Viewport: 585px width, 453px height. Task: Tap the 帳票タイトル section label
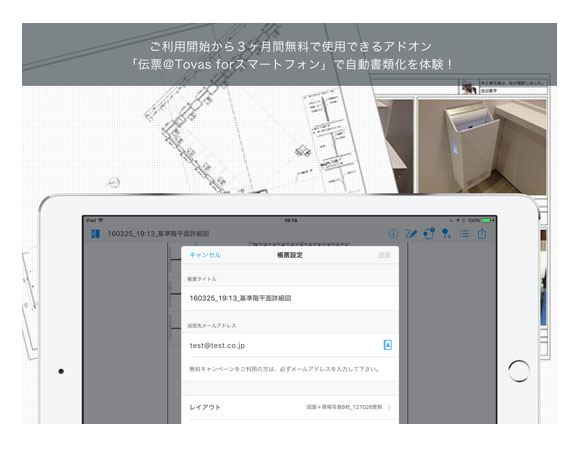(x=201, y=279)
